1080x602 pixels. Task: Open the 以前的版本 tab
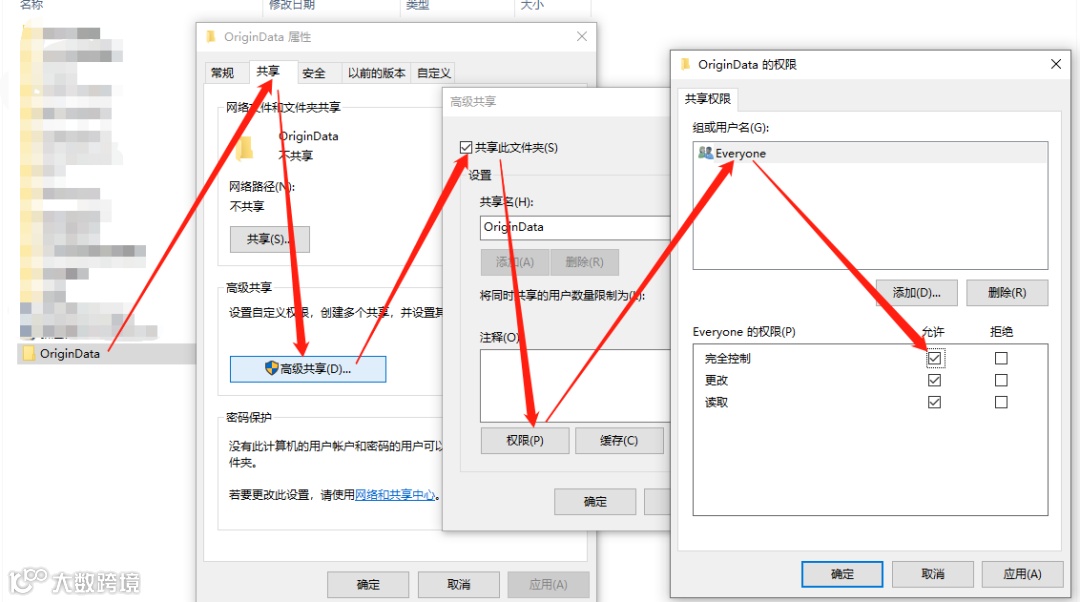(376, 73)
